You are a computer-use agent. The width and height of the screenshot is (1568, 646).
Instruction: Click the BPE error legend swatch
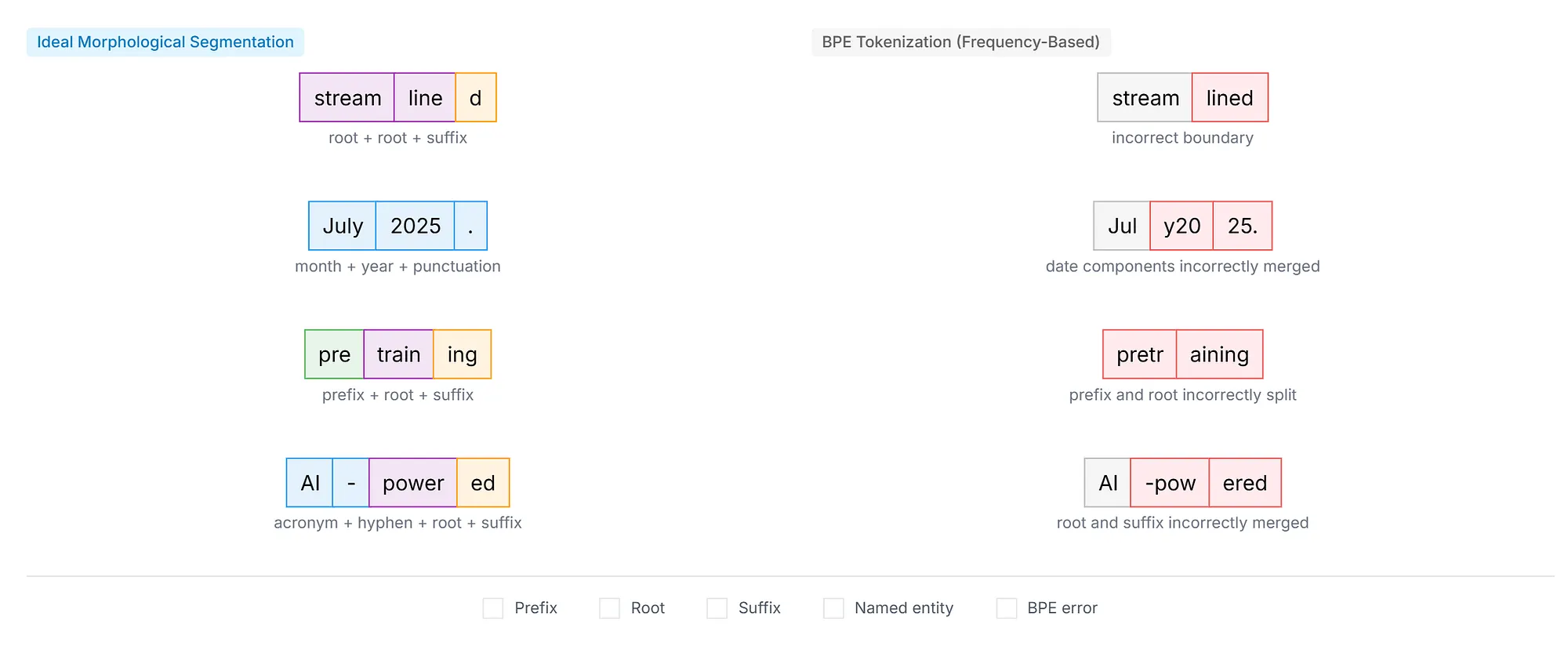pyautogui.click(x=1006, y=608)
